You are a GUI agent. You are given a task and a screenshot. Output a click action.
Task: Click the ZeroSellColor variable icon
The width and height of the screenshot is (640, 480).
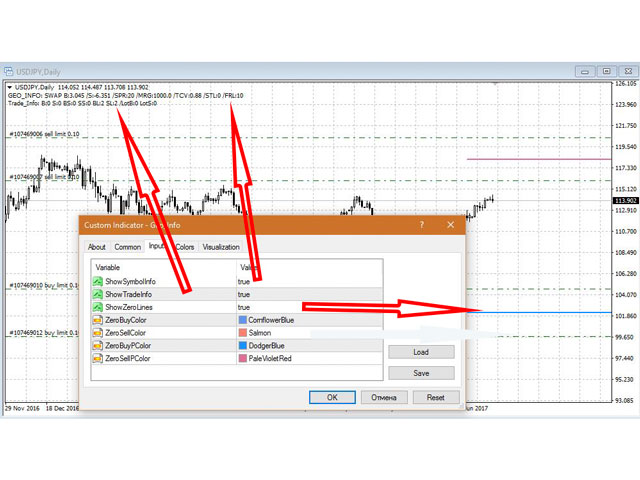pyautogui.click(x=98, y=333)
